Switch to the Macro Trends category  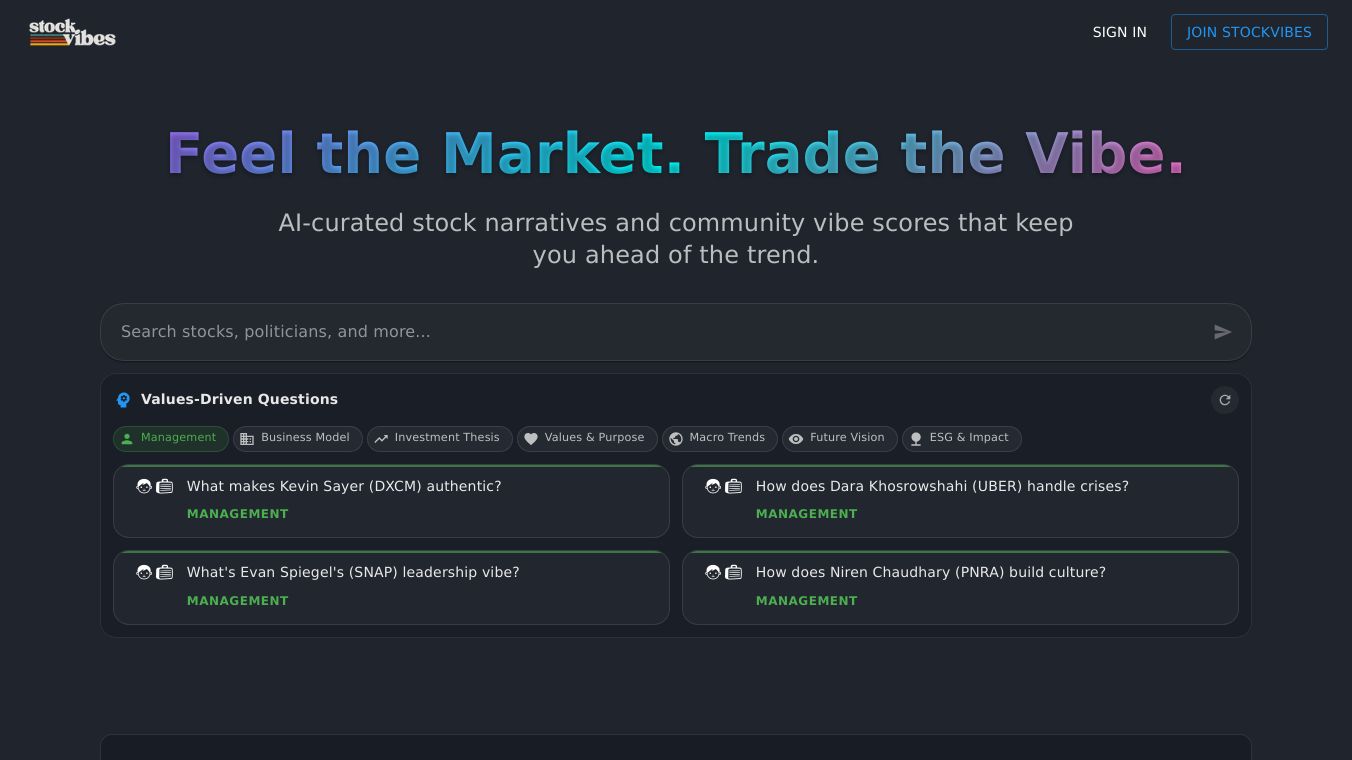pos(720,438)
